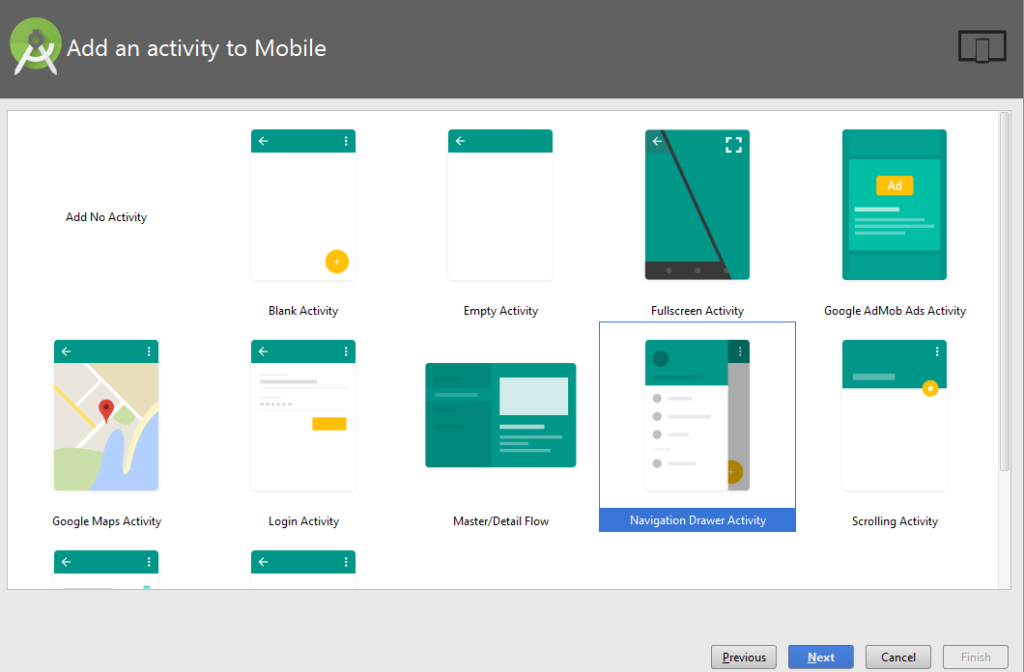
Task: Toggle the phone and tablet form-factor icon
Action: pyautogui.click(x=981, y=45)
